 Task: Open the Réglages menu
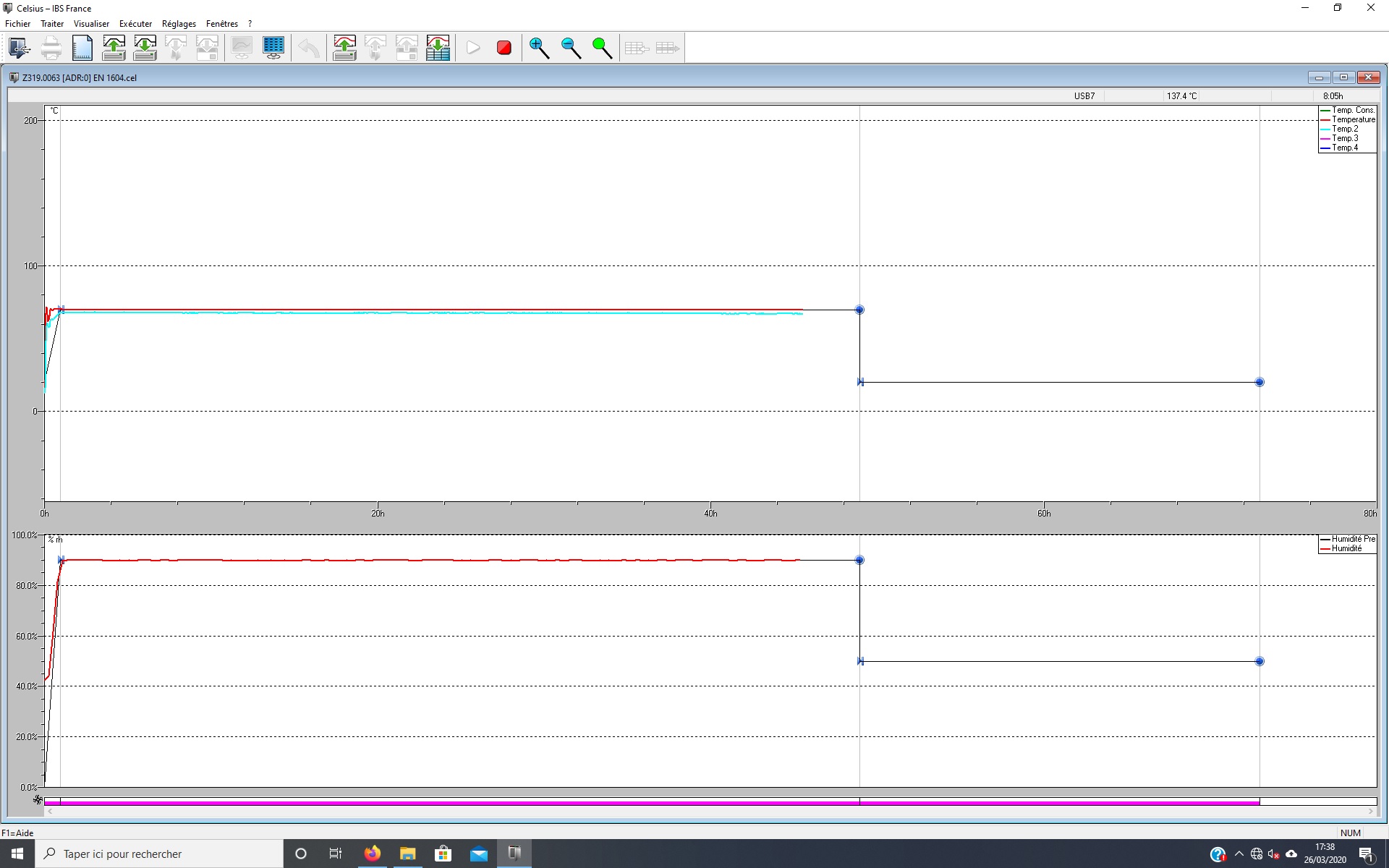coord(179,24)
